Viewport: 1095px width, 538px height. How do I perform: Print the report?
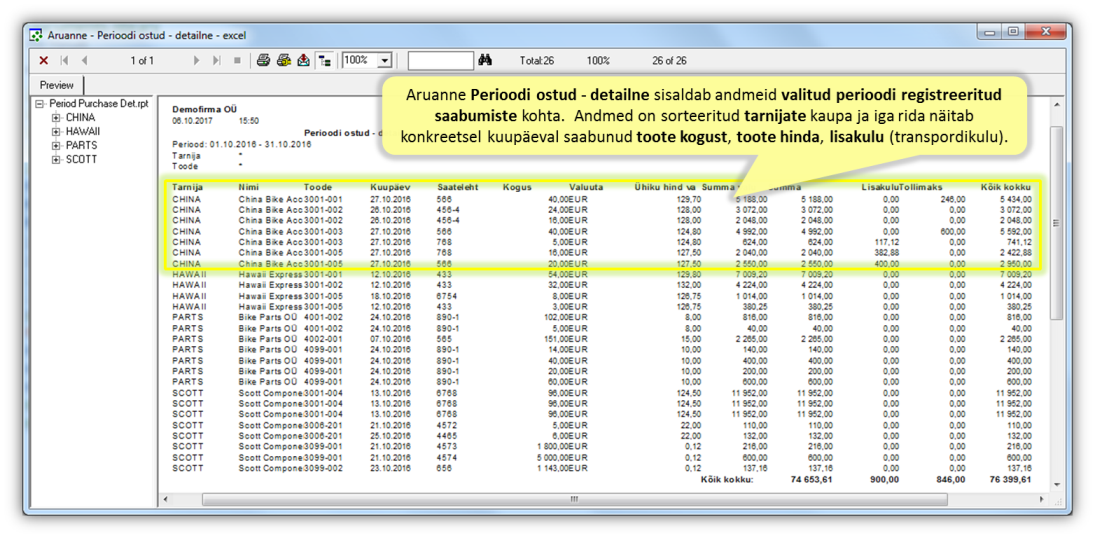pyautogui.click(x=263, y=61)
